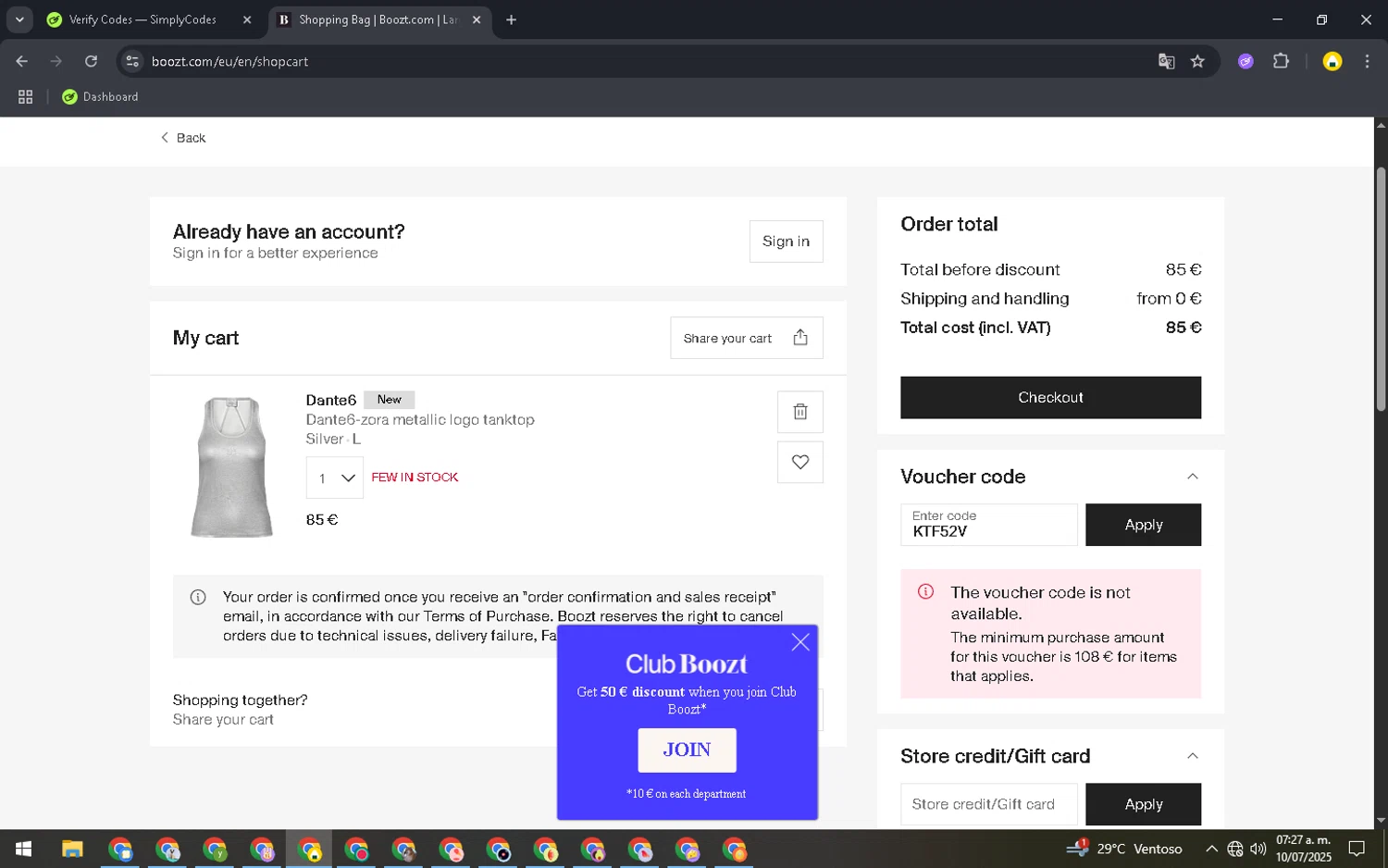Open the Dashboard bookmark
This screenshot has width=1388, height=868.
point(100,96)
